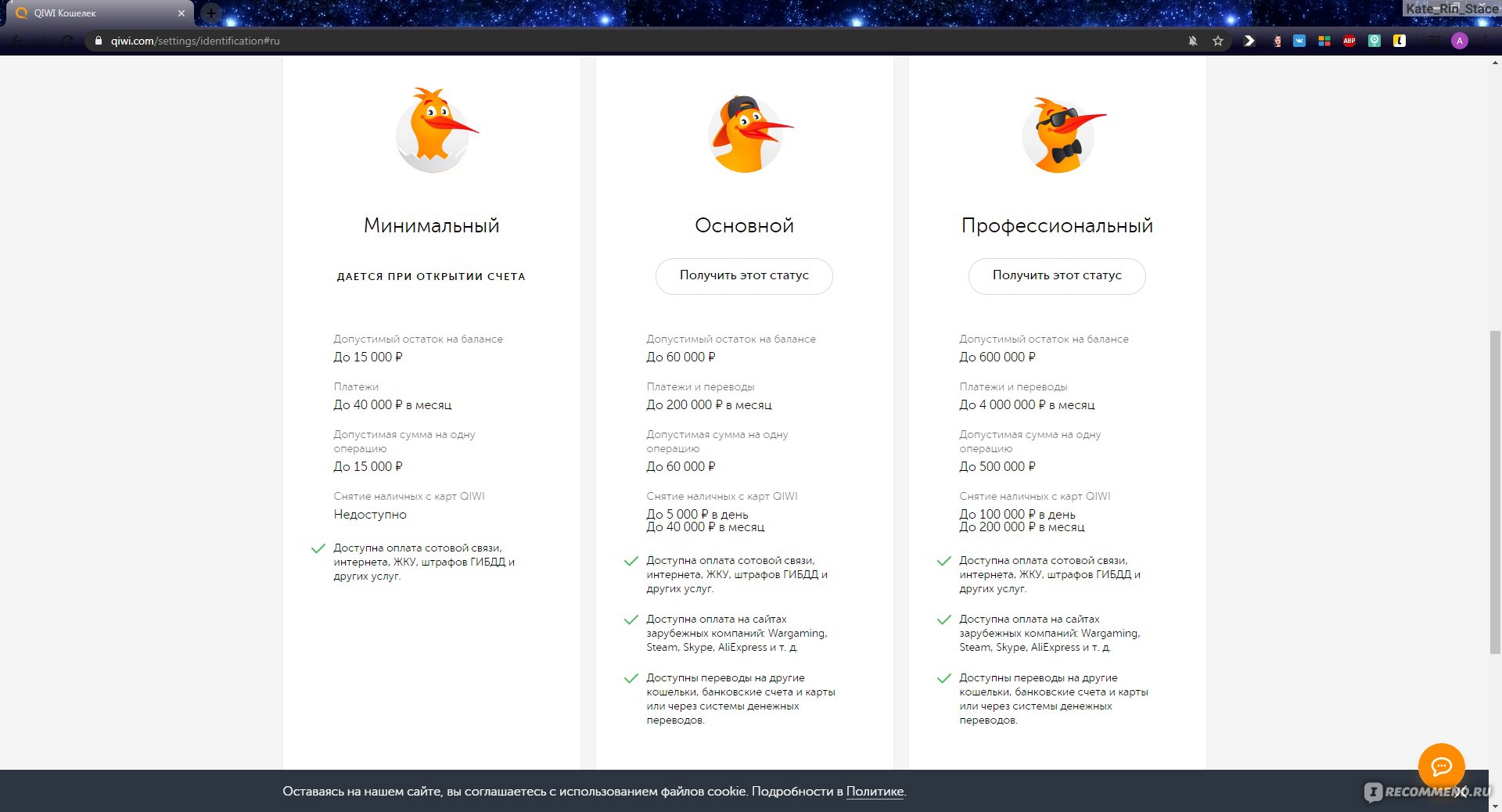
Task: Open the woman portrait extension icon
Action: (1277, 41)
